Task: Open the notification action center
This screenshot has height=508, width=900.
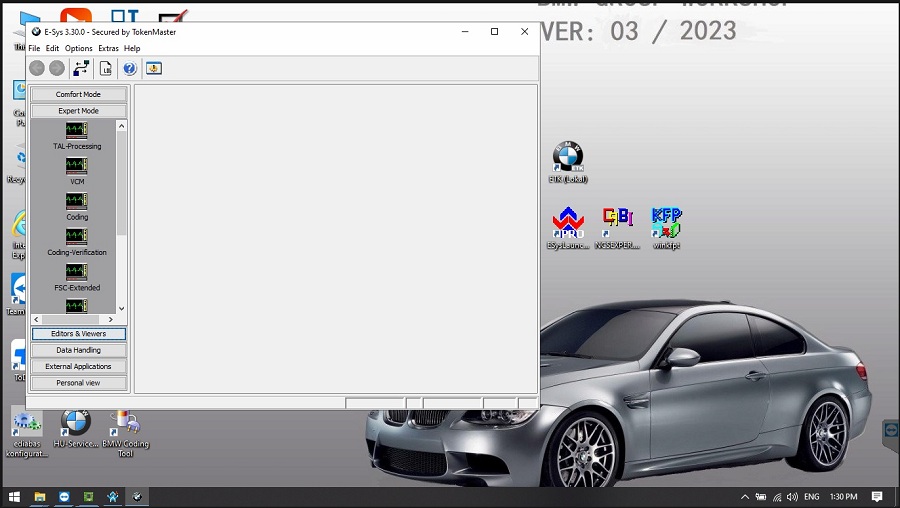Action: coord(876,497)
